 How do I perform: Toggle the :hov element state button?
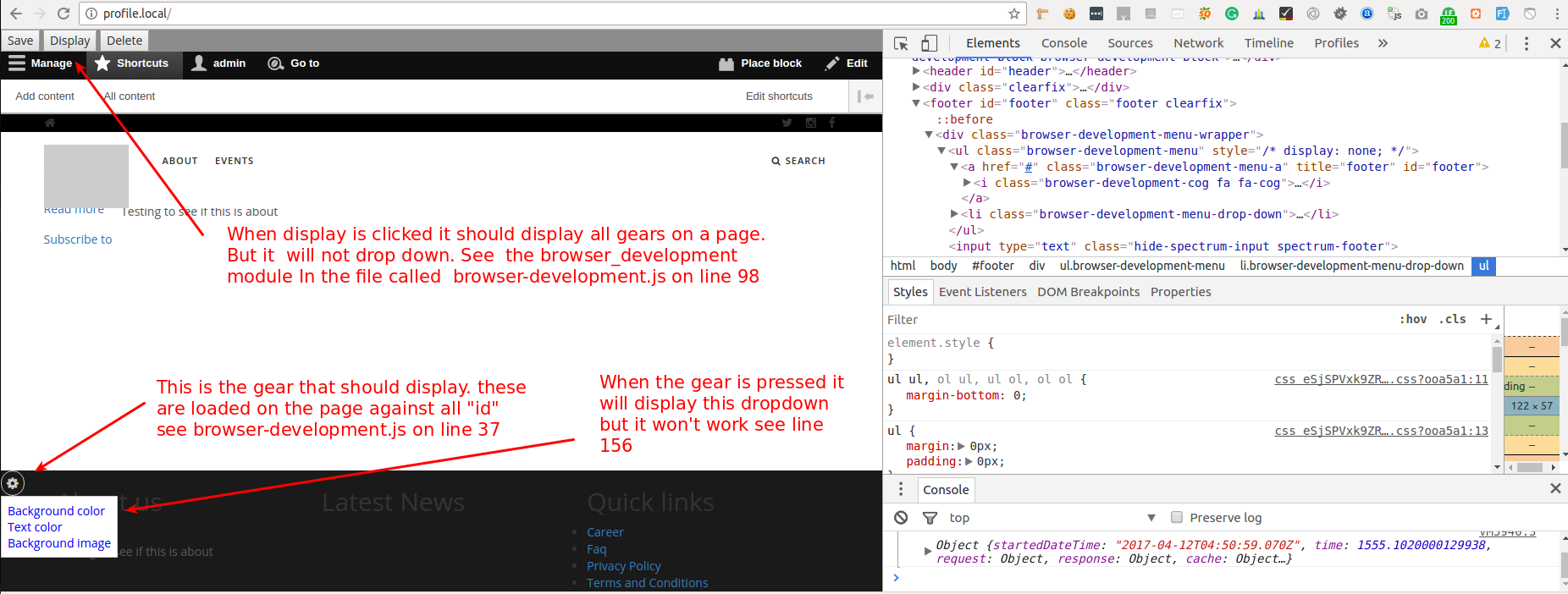click(1412, 319)
